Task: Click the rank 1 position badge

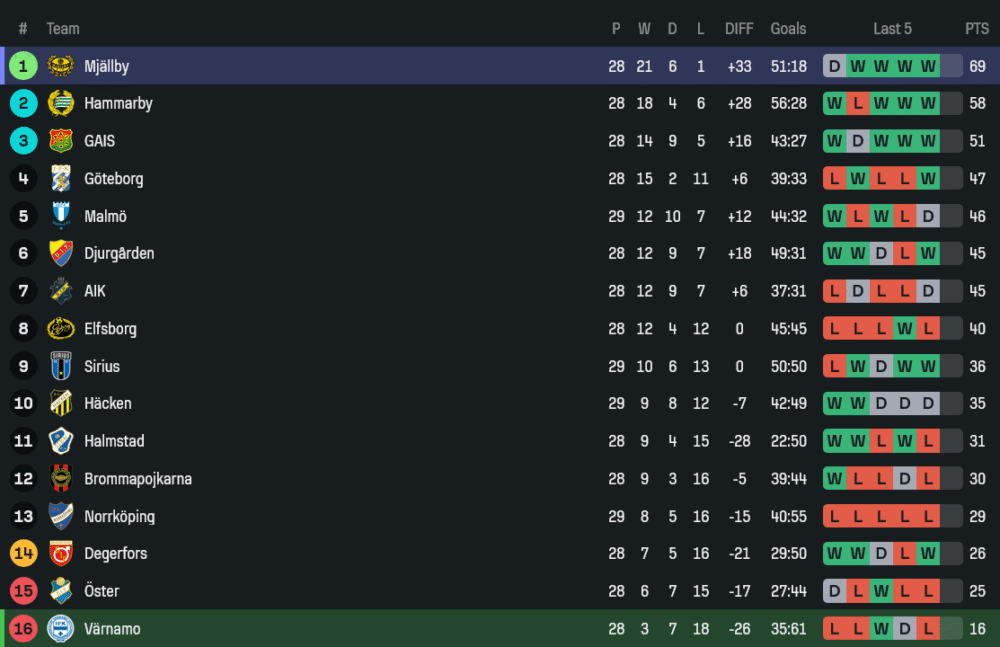Action: pos(23,66)
